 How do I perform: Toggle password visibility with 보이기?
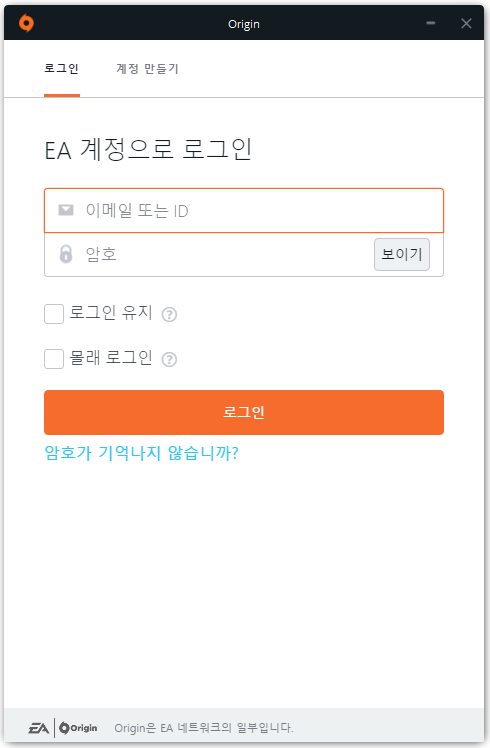pyautogui.click(x=402, y=254)
